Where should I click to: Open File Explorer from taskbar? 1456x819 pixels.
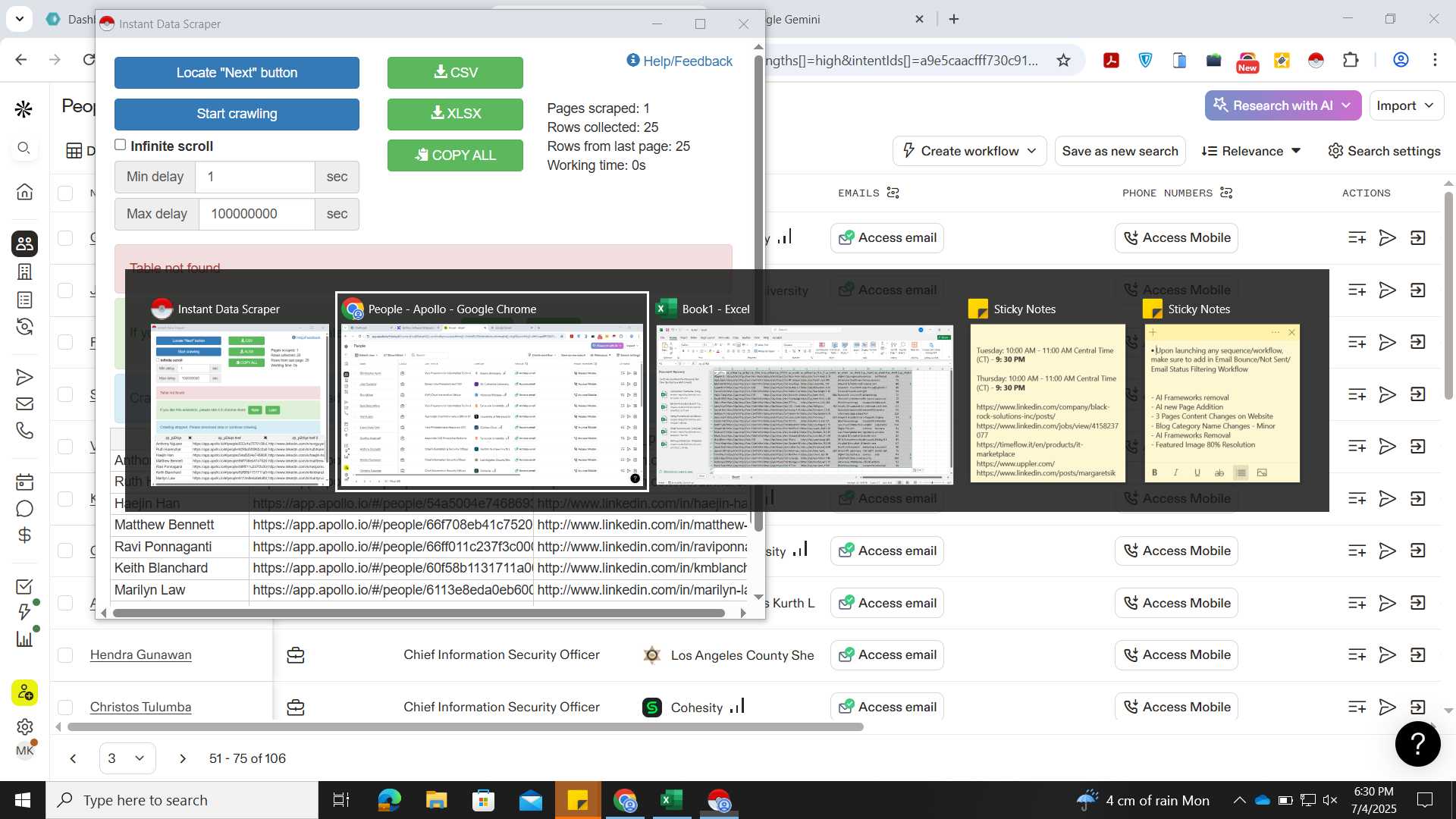[436, 800]
